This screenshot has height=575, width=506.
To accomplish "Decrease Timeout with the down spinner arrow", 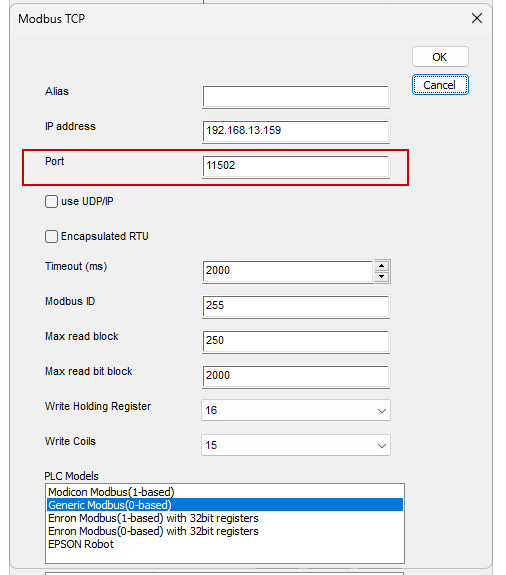I will [382, 276].
